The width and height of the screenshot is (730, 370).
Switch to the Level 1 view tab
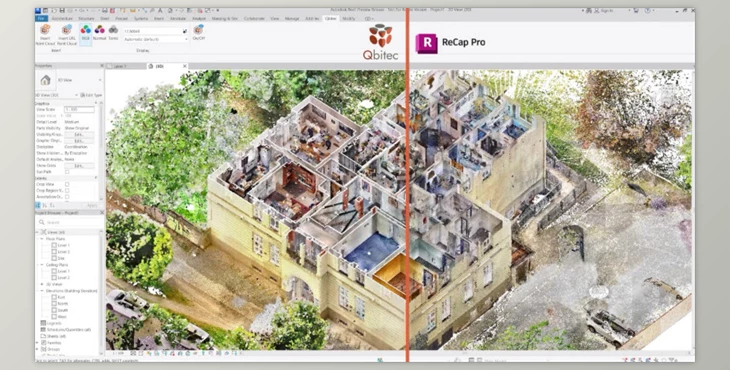point(126,66)
